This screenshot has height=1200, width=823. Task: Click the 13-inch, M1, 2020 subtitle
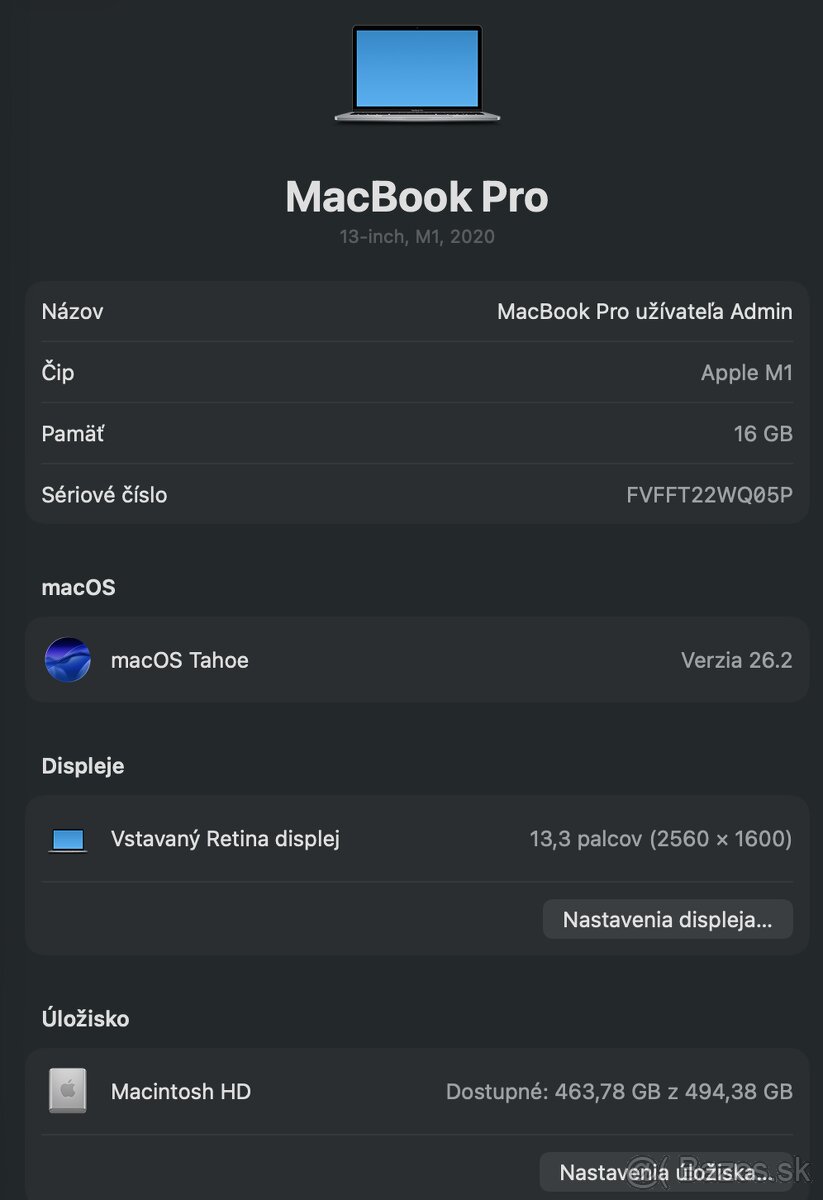tap(416, 236)
